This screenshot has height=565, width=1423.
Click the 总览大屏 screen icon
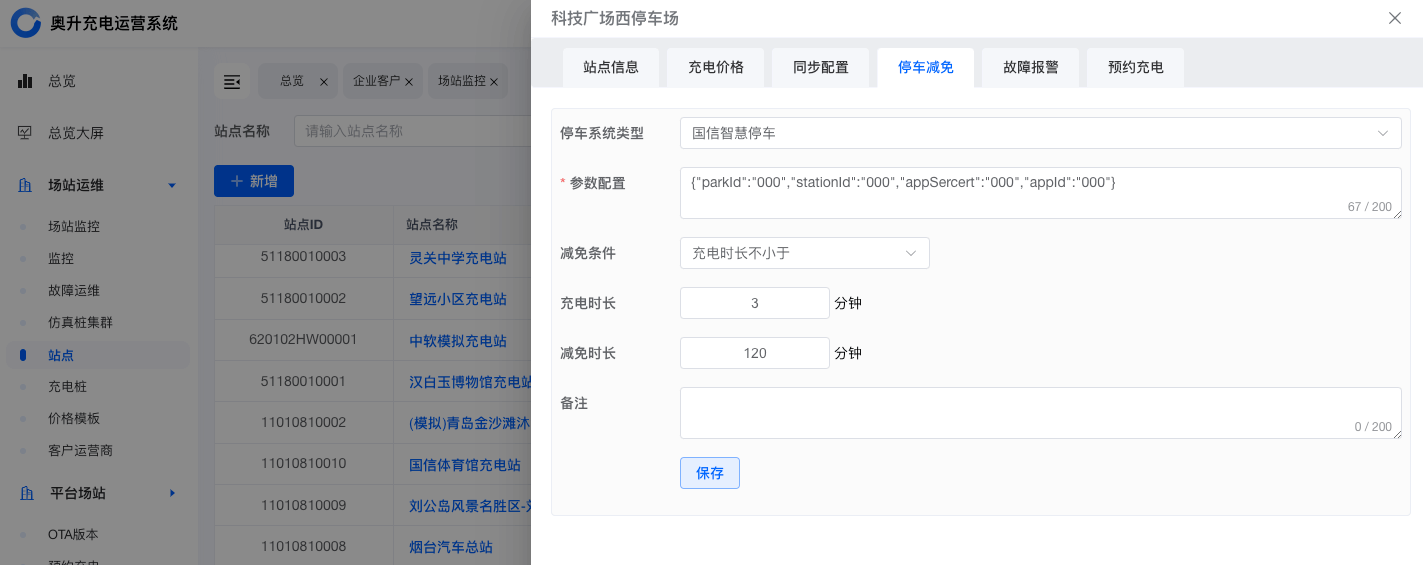pyautogui.click(x=25, y=133)
